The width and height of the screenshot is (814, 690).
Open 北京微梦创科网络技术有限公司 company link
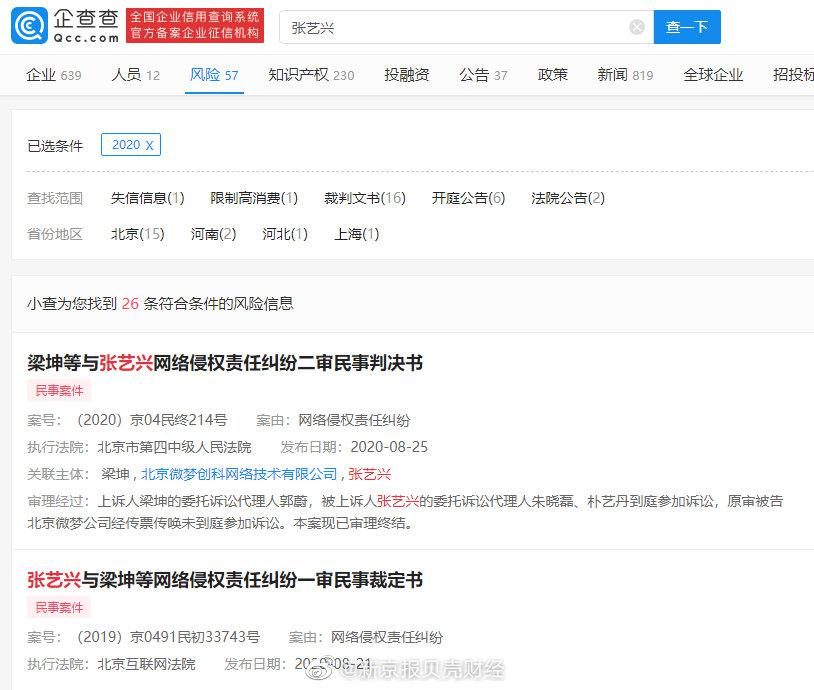[x=239, y=474]
